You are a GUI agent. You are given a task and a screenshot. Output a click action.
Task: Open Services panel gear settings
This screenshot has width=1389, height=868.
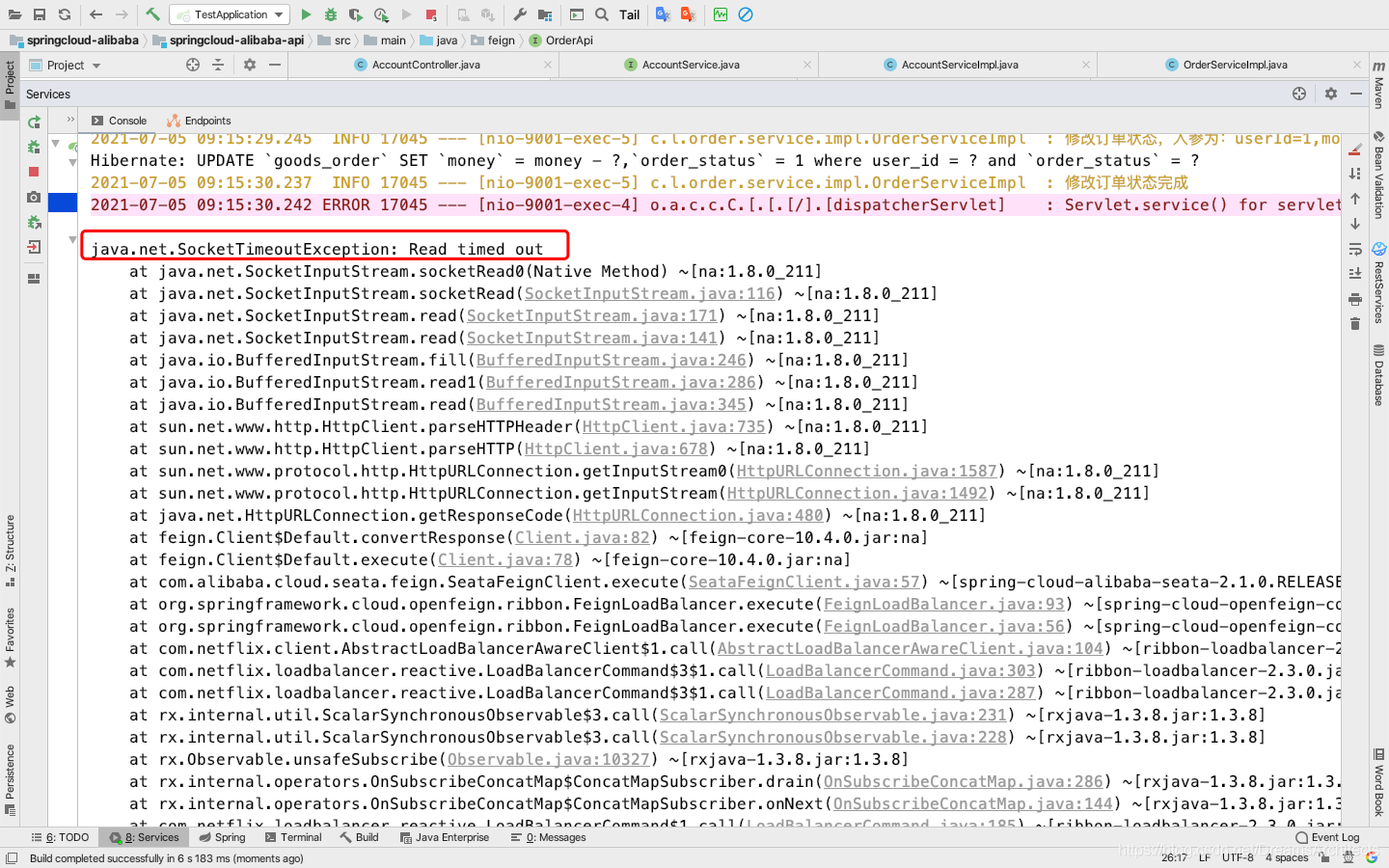pos(1331,94)
